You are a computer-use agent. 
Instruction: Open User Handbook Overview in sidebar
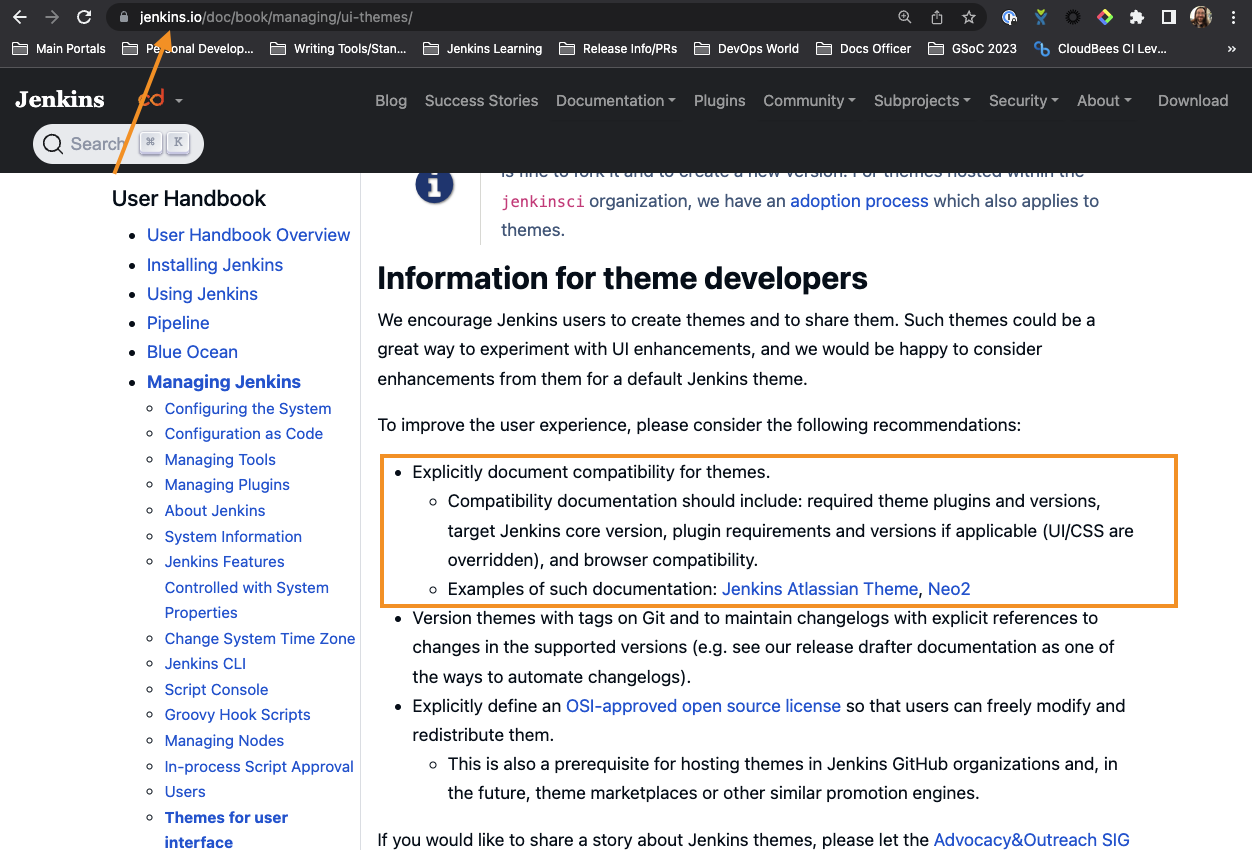248,235
